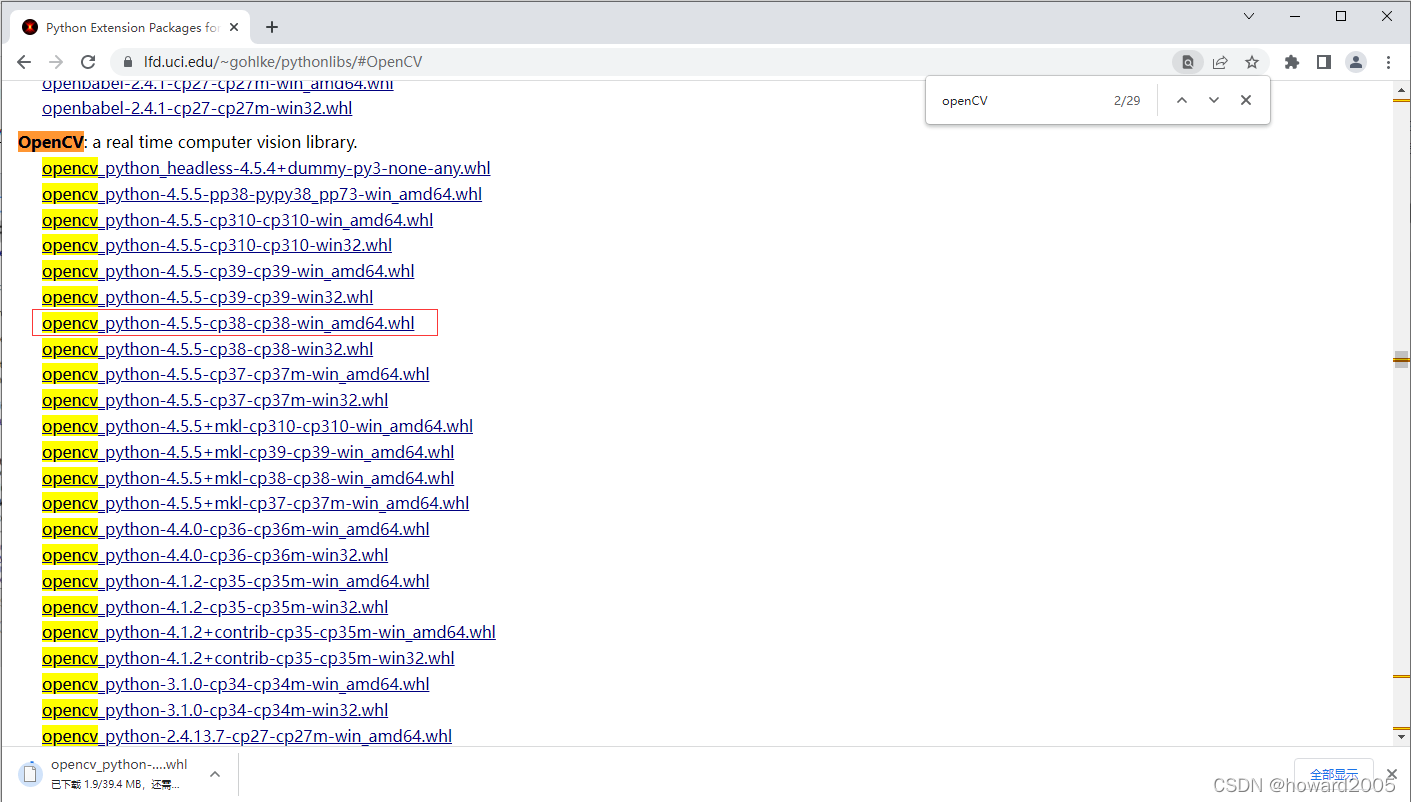
Task: Click the find-in-page icon in address bar
Action: [x=1188, y=62]
